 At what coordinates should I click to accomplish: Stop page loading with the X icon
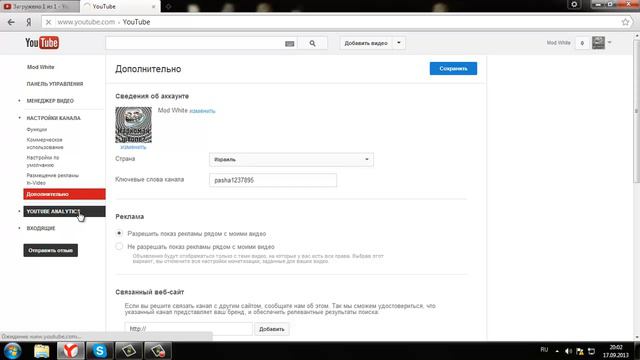pyautogui.click(x=48, y=22)
